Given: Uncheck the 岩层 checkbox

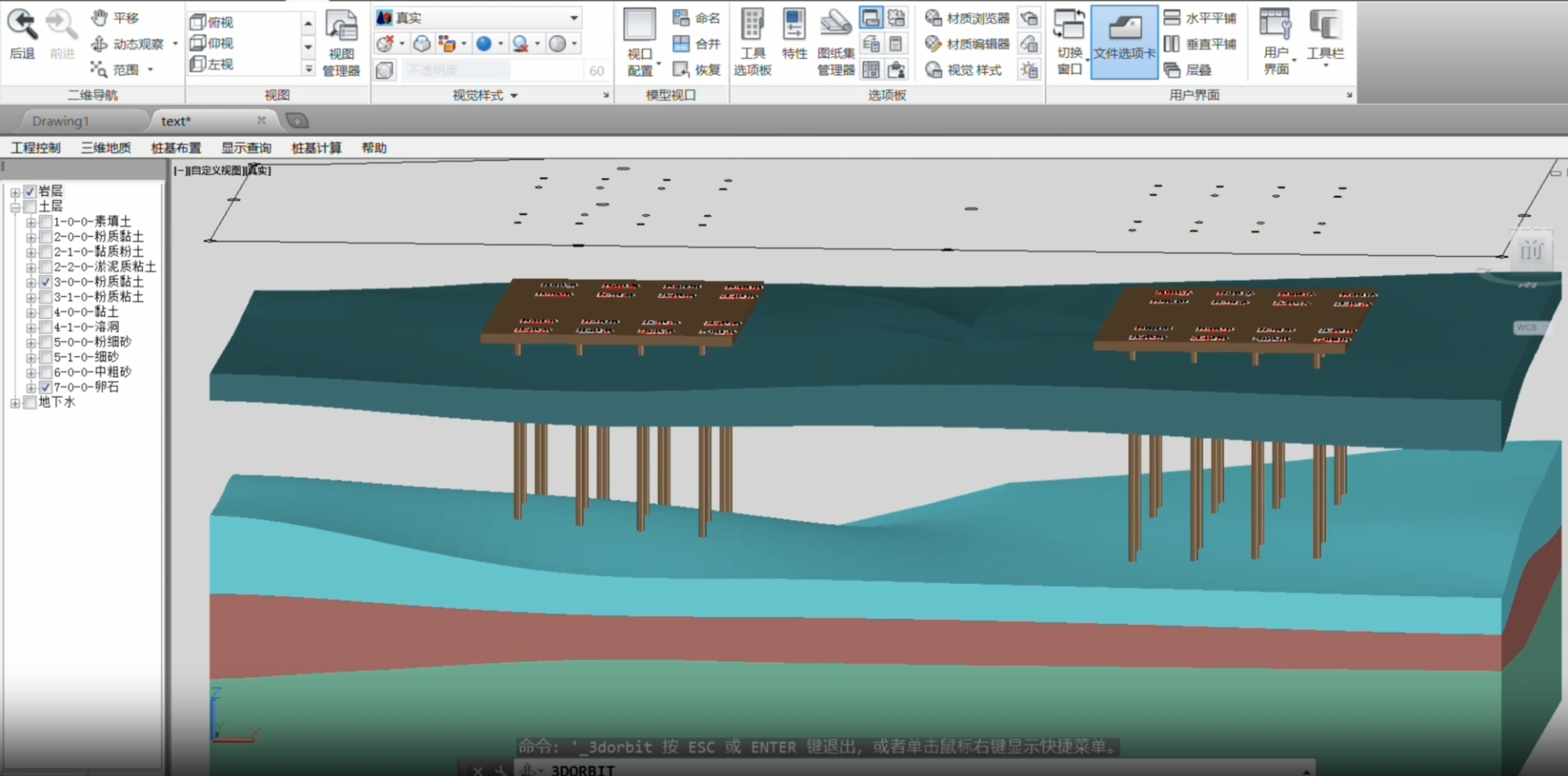Looking at the screenshot, I should pyautogui.click(x=30, y=191).
